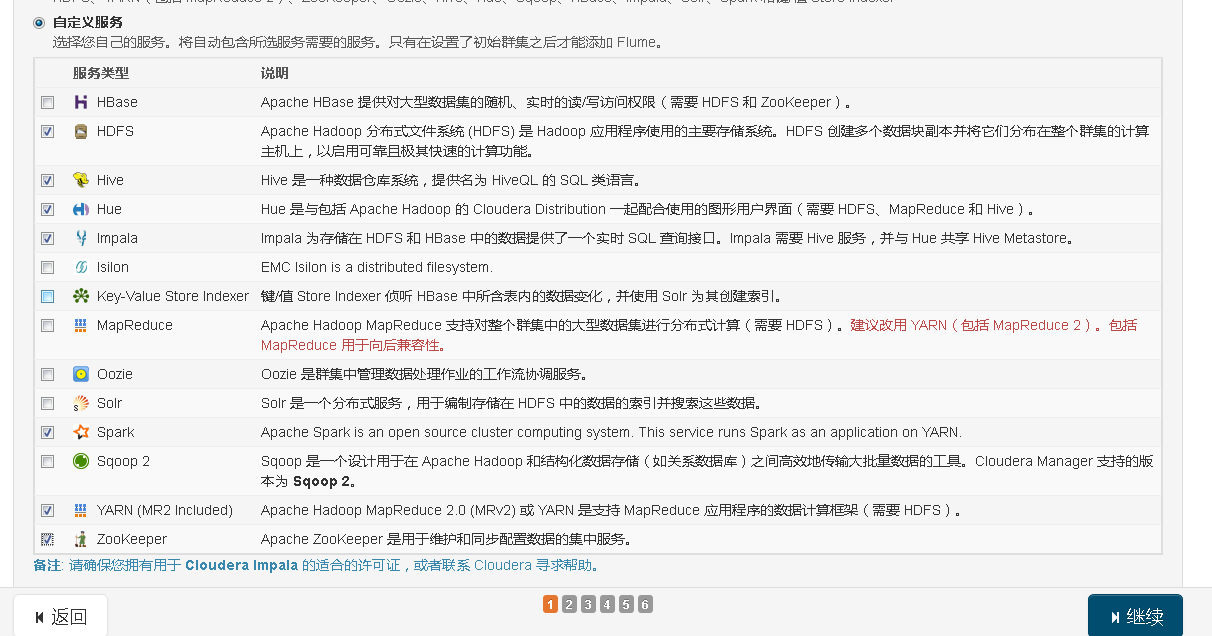This screenshot has height=636, width=1212.
Task: Click the Solr service icon
Action: 81,403
